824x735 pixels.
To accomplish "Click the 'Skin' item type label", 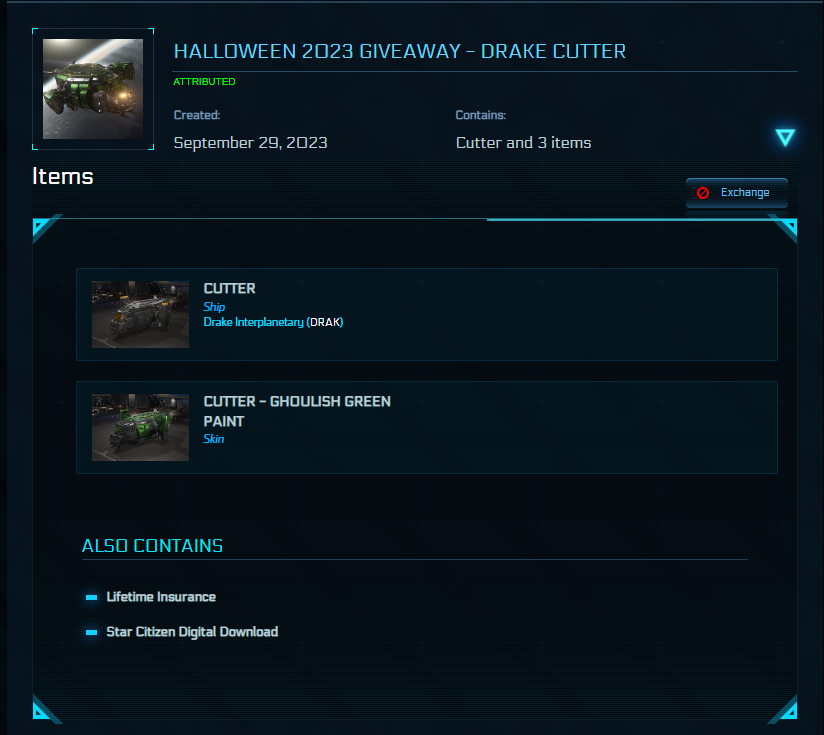I will (213, 439).
